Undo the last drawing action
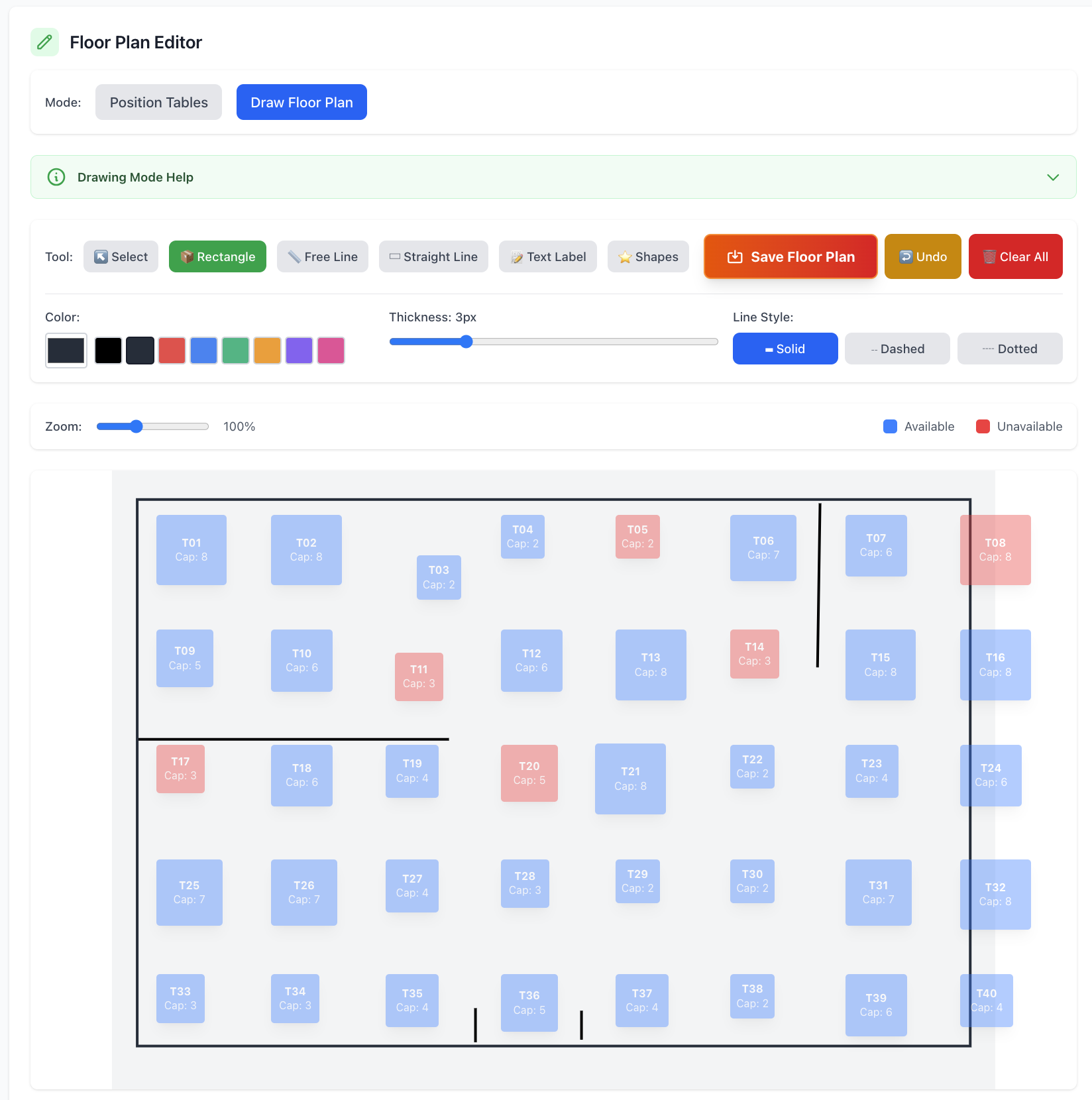The height and width of the screenshot is (1100, 1092). (x=922, y=256)
